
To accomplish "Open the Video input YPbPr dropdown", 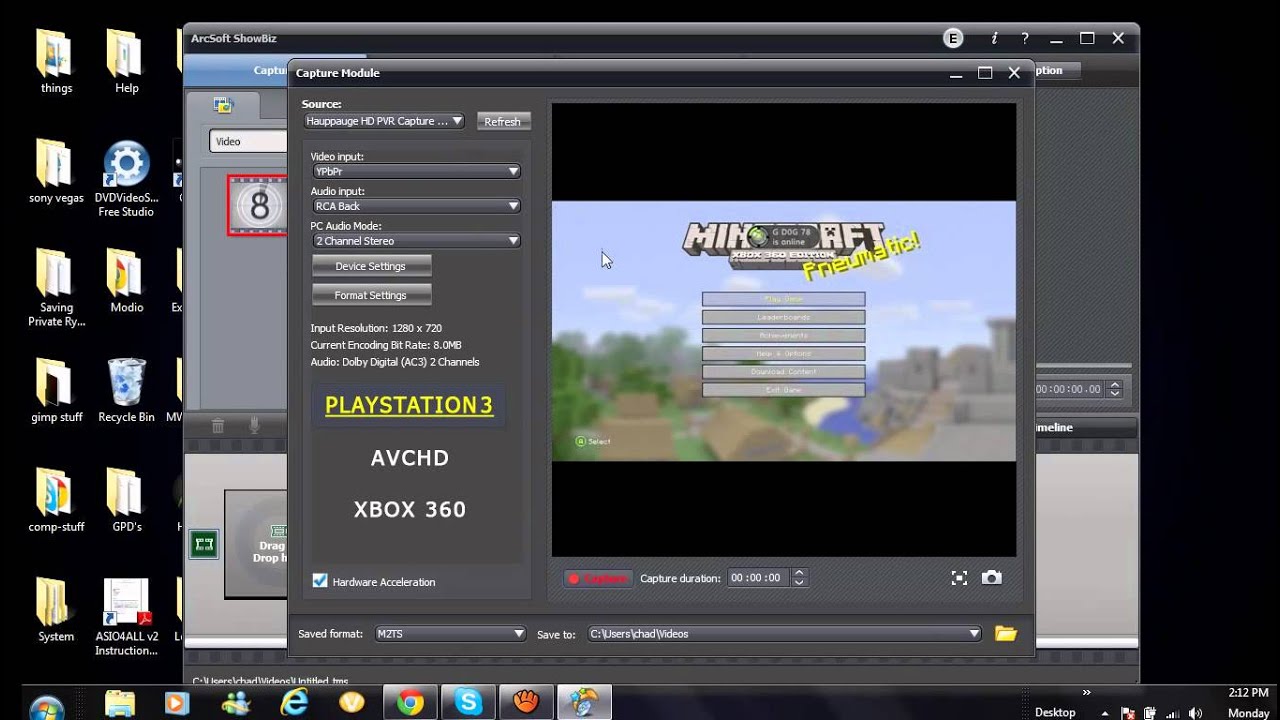I will click(416, 171).
